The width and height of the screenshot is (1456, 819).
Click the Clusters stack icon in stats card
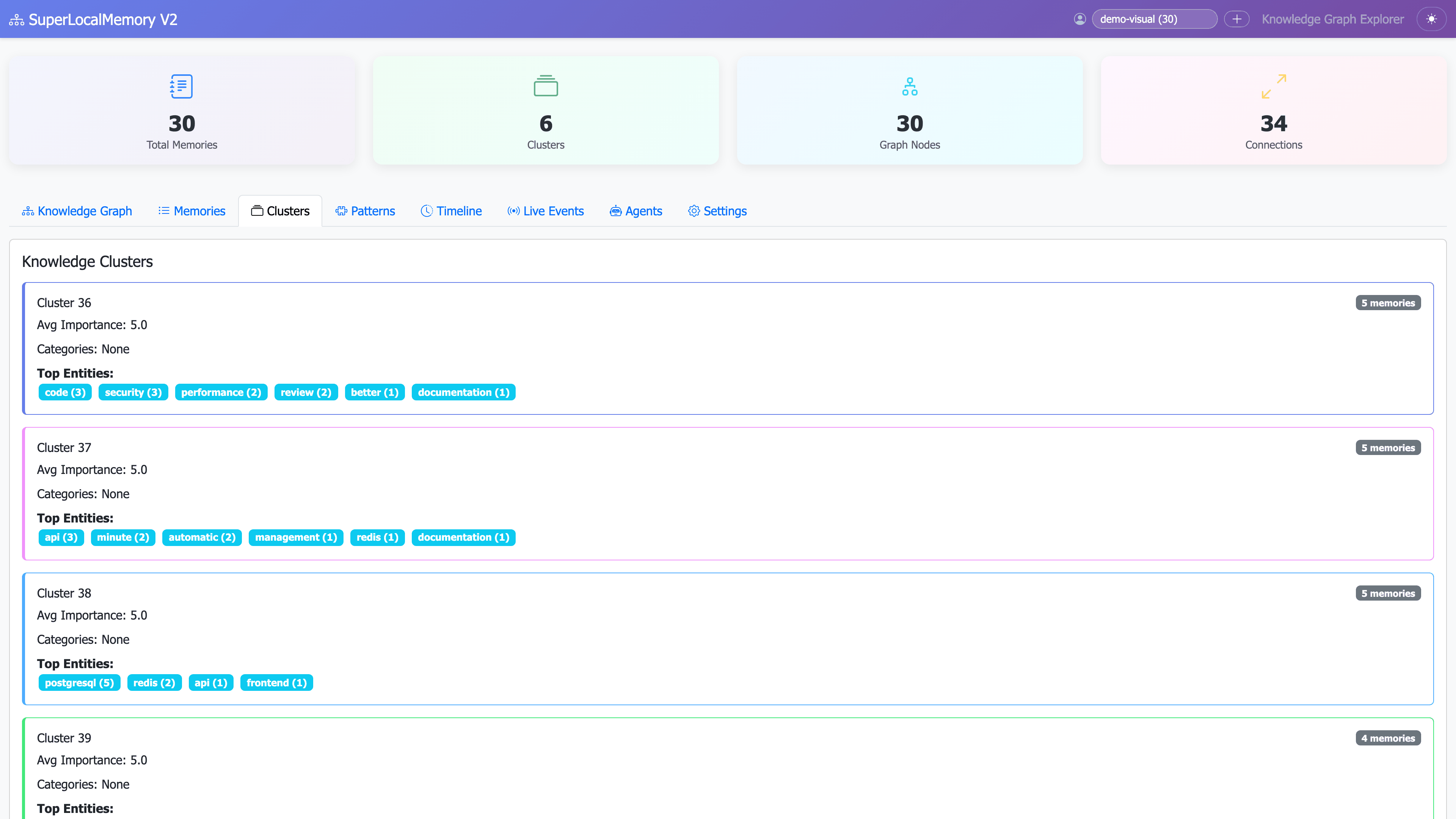pos(546,86)
